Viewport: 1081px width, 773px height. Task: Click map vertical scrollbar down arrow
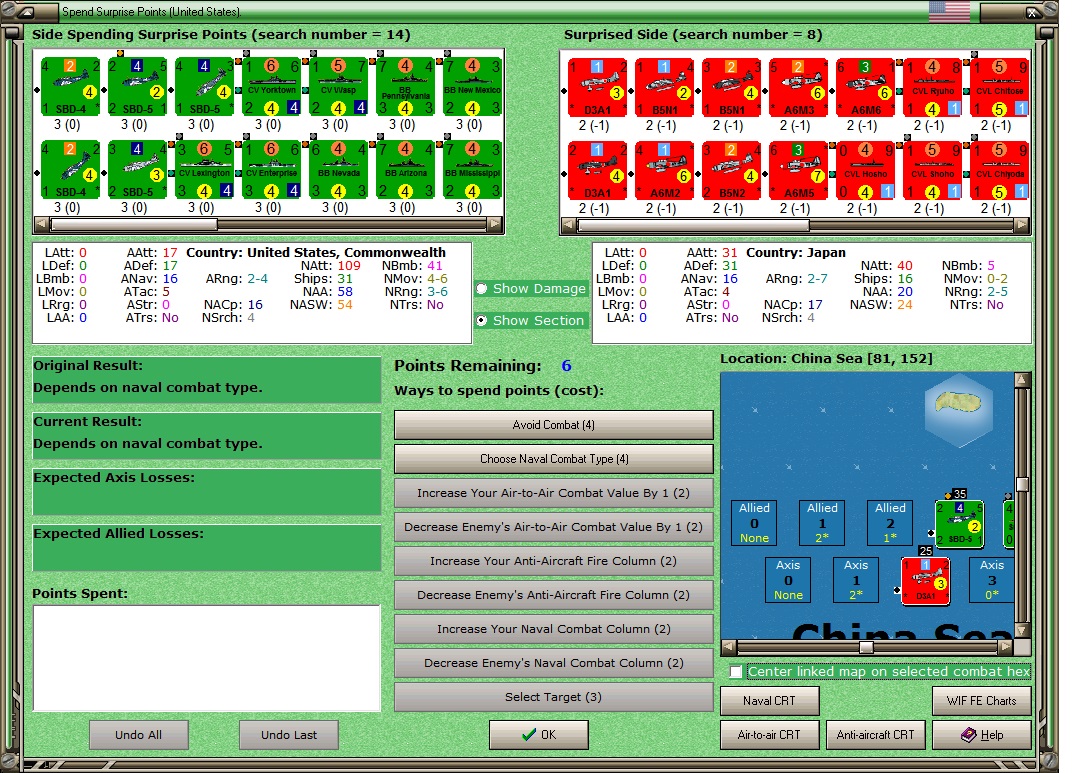[x=1022, y=630]
